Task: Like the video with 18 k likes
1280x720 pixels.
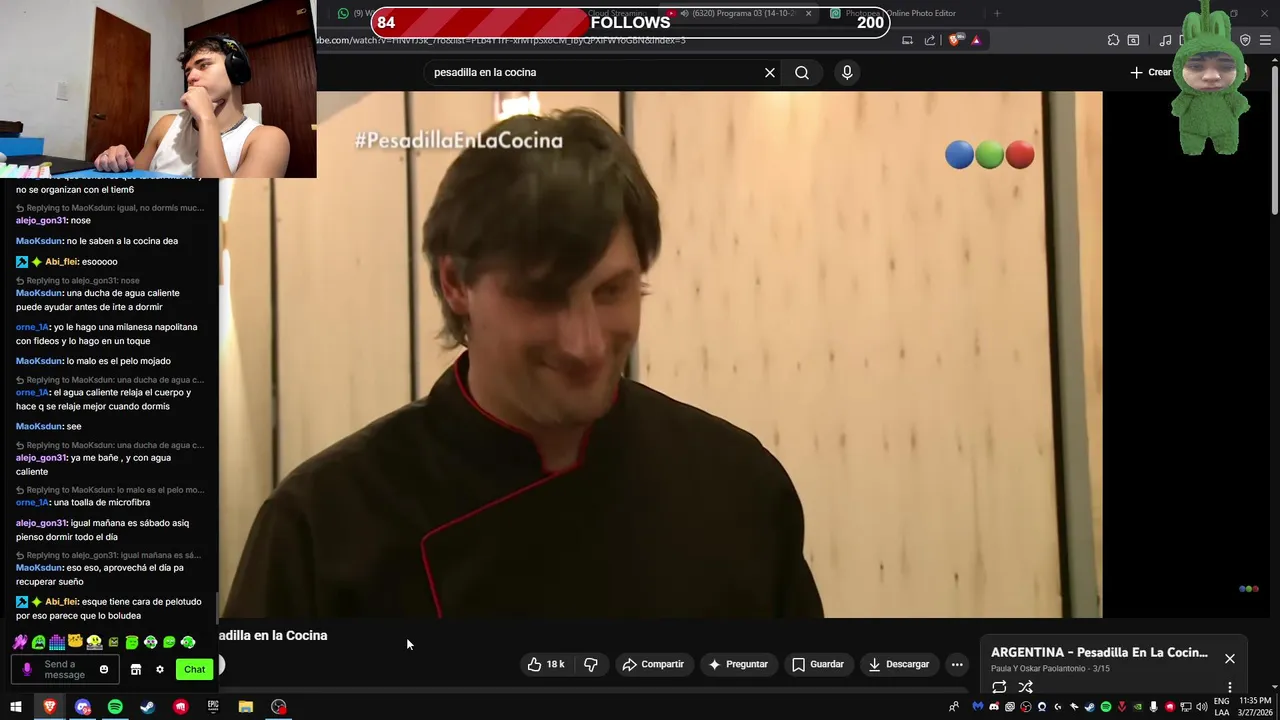Action: pos(546,664)
